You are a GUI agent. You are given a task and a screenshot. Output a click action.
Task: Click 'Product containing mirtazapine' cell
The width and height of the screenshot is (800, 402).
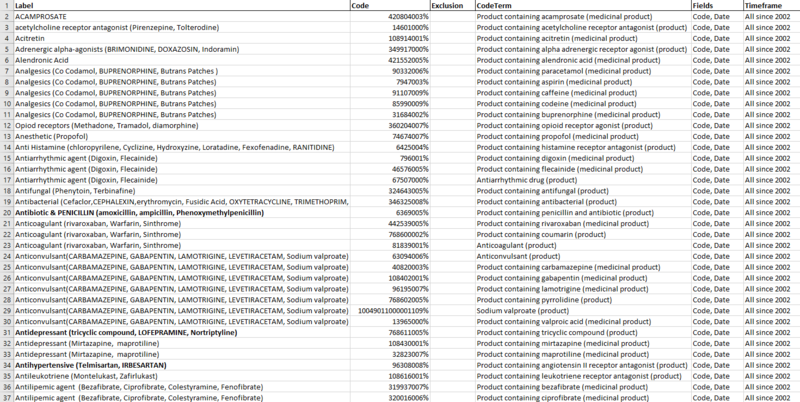583,343
